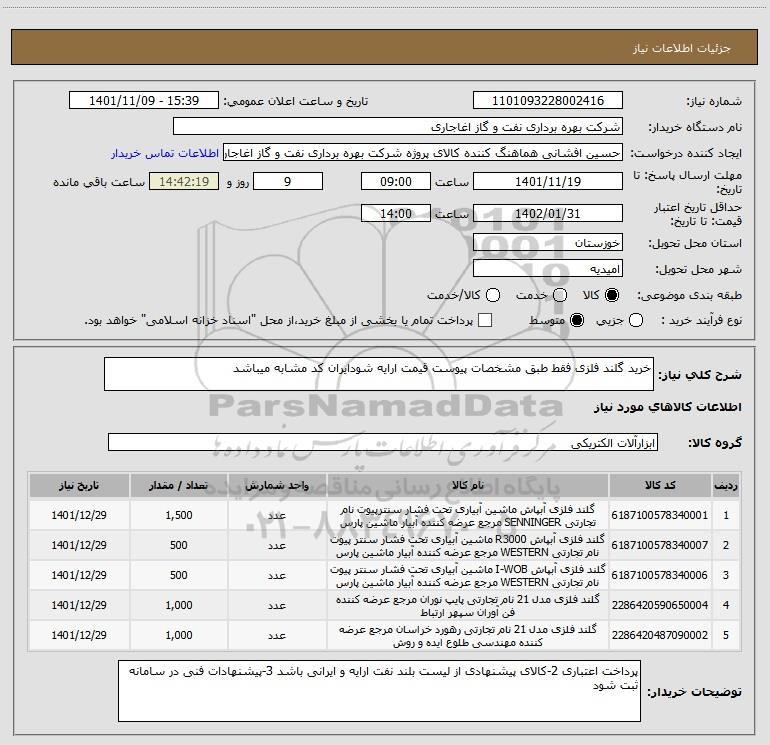770x745 pixels.
Task: Click item code 2286420487090002
Action: coord(660,635)
